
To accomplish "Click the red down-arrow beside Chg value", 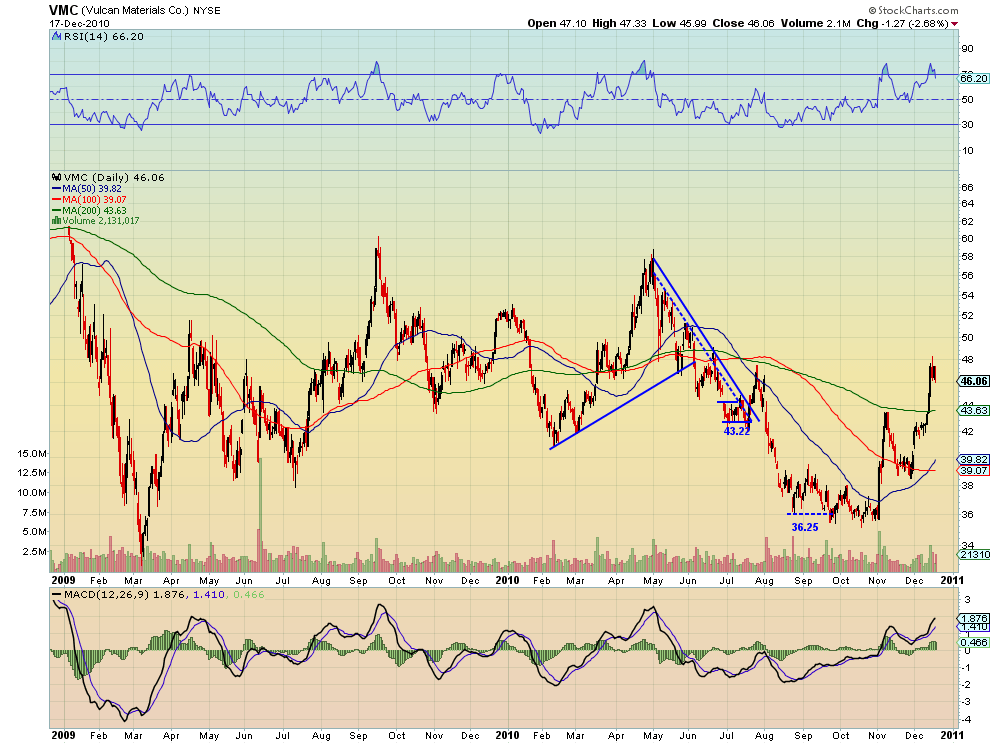I will click(955, 24).
